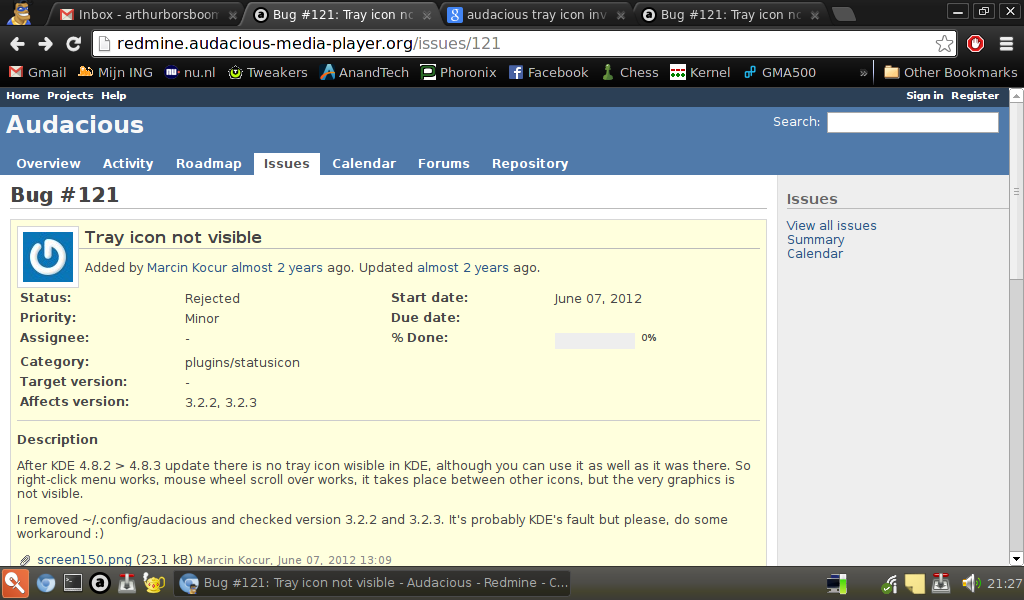
Task: Open the Other Bookmarks folder
Action: pyautogui.click(x=950, y=72)
